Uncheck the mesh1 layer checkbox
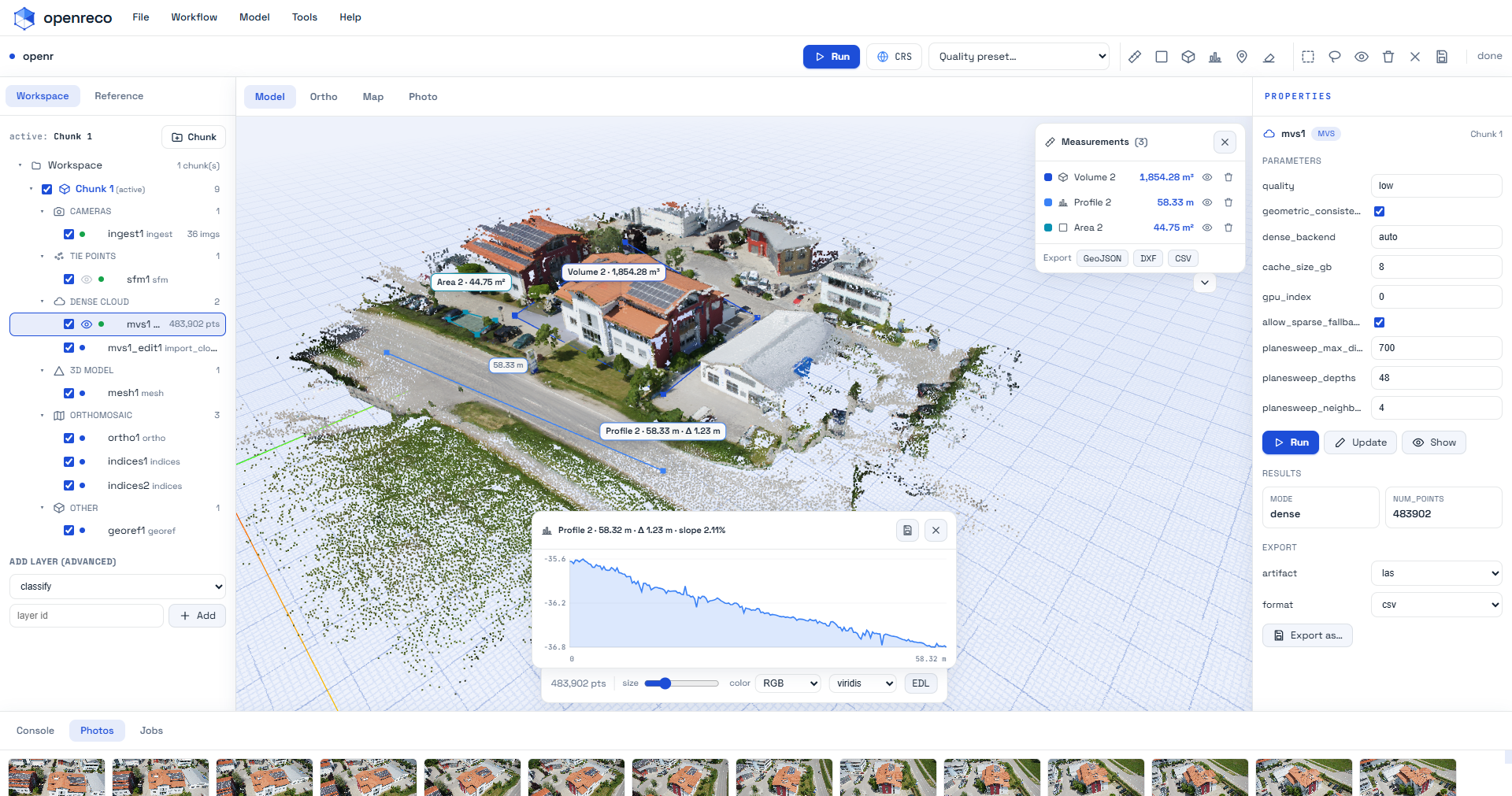Image resolution: width=1512 pixels, height=796 pixels. pos(69,393)
